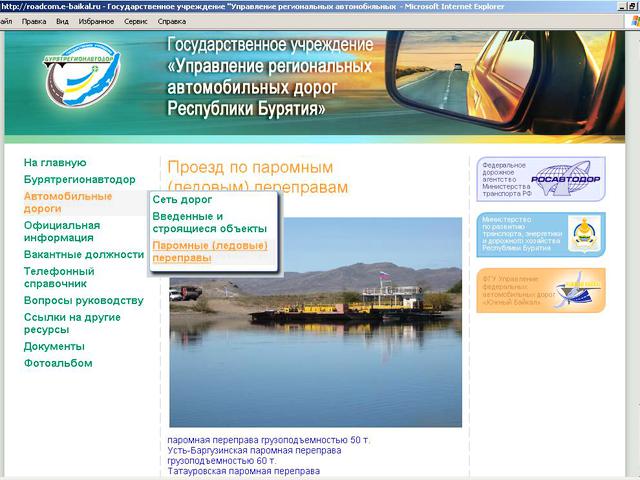Screen dimensions: 640x480
Task: Click the text Усть-Баргузинская паромная переправа
Action: 254,451
